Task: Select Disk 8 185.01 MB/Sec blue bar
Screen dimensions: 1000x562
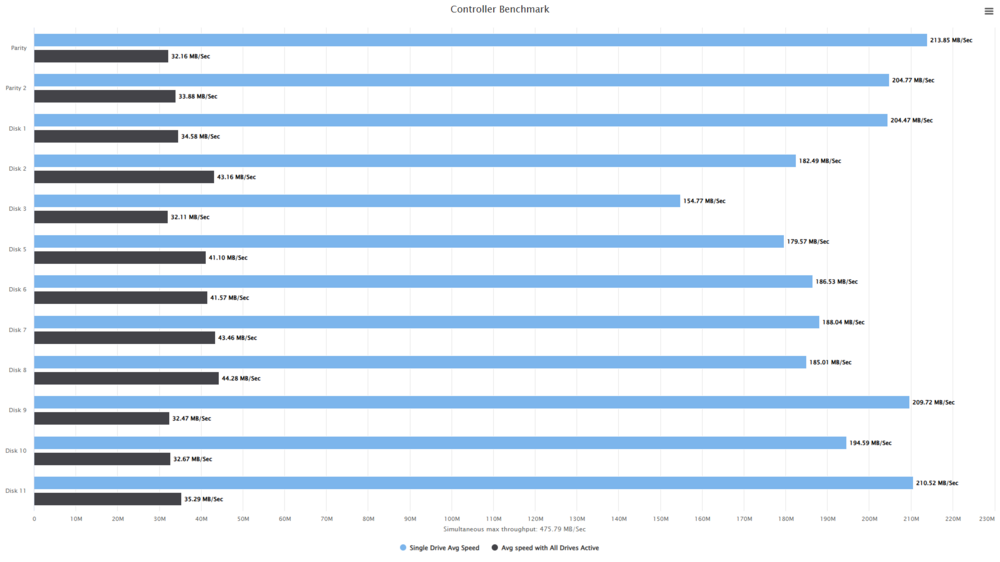Action: click(x=420, y=362)
